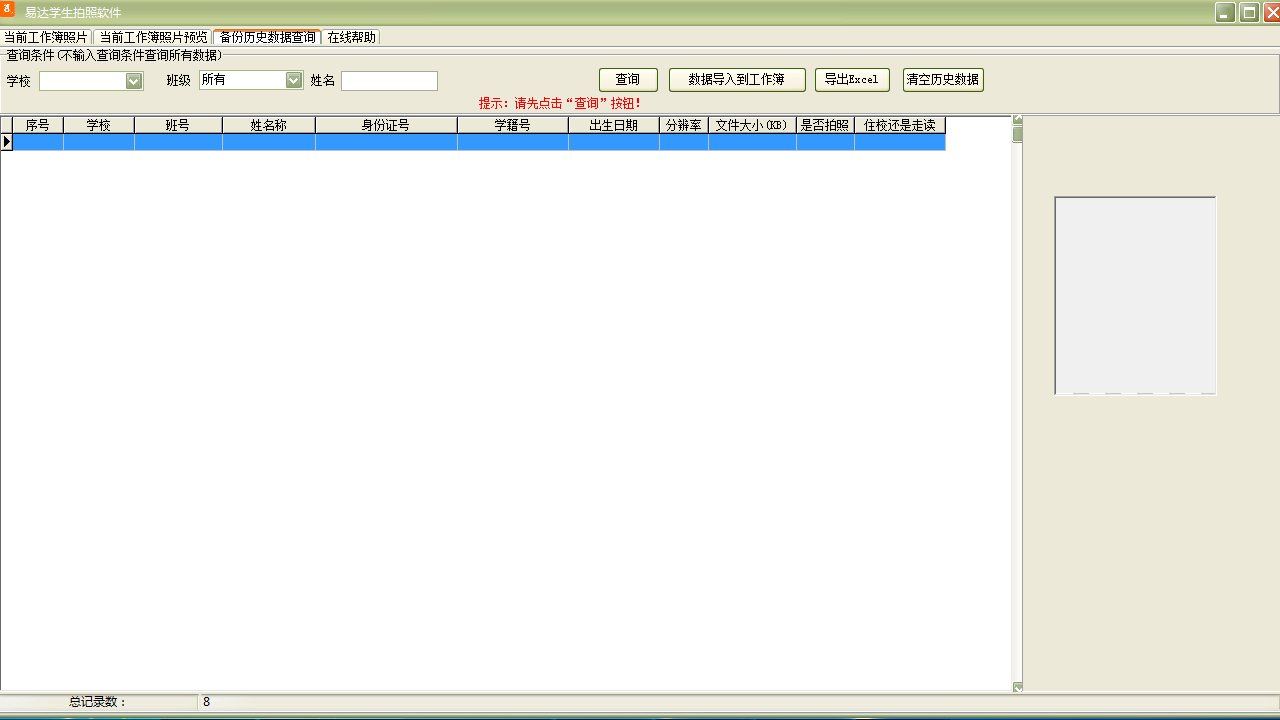Click the 文件大小(KB) column header
Image resolution: width=1280 pixels, height=720 pixels.
(751, 125)
